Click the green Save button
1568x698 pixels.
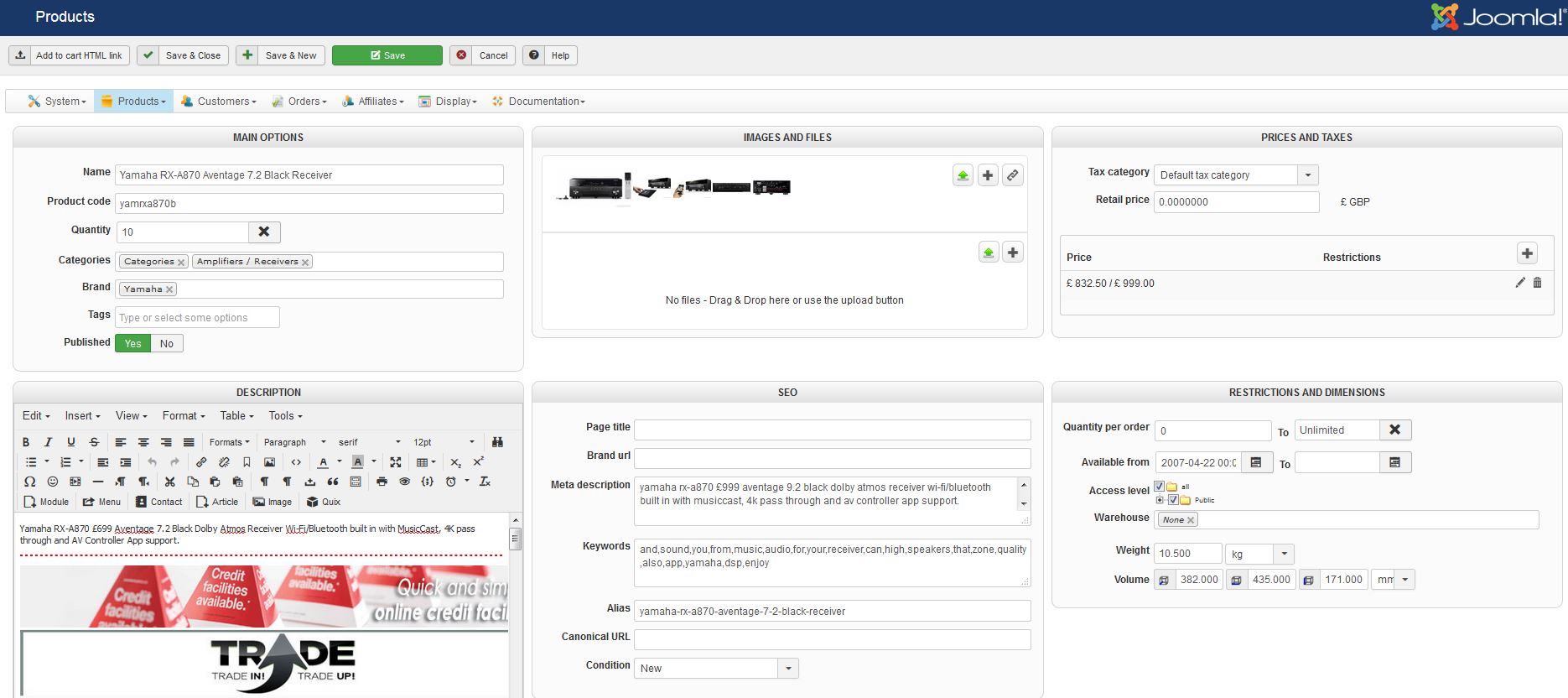(x=387, y=55)
